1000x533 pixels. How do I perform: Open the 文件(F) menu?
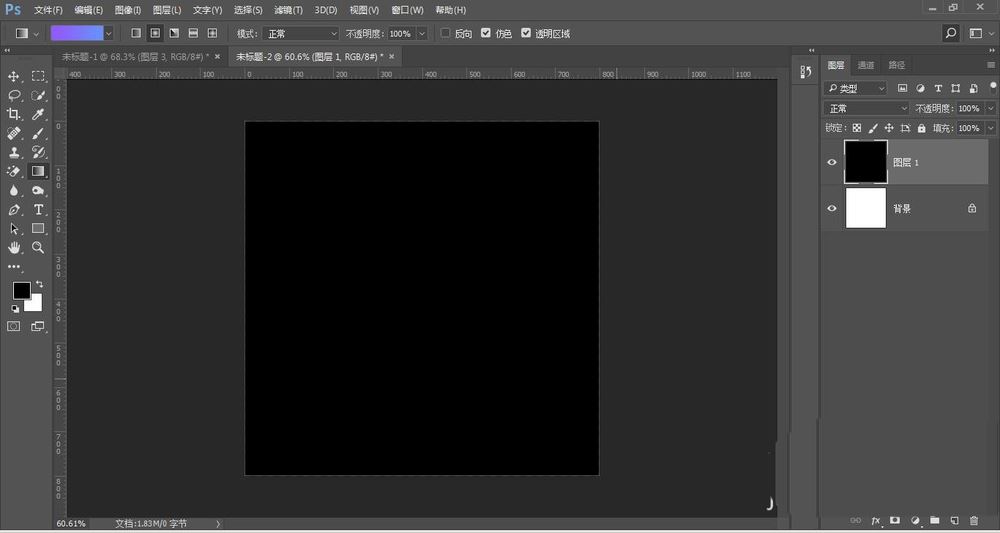click(48, 10)
